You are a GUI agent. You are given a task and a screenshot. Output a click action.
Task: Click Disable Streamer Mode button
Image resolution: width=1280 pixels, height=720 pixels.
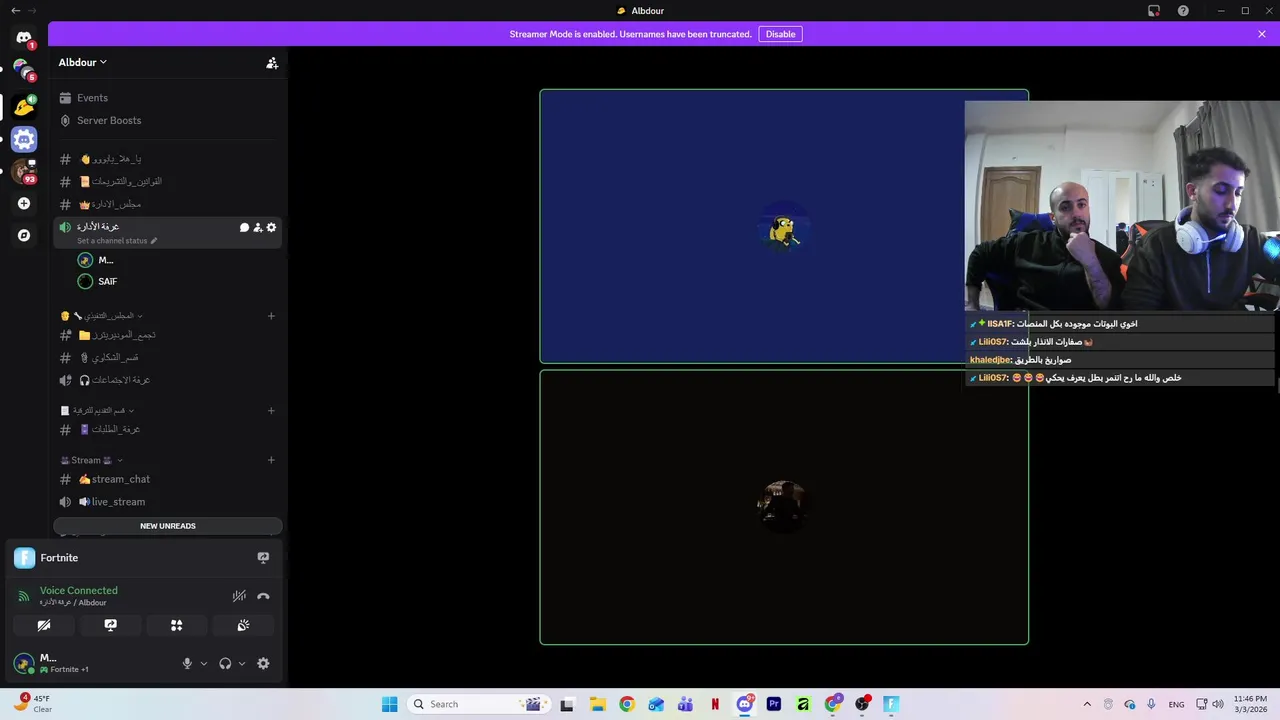(x=780, y=34)
